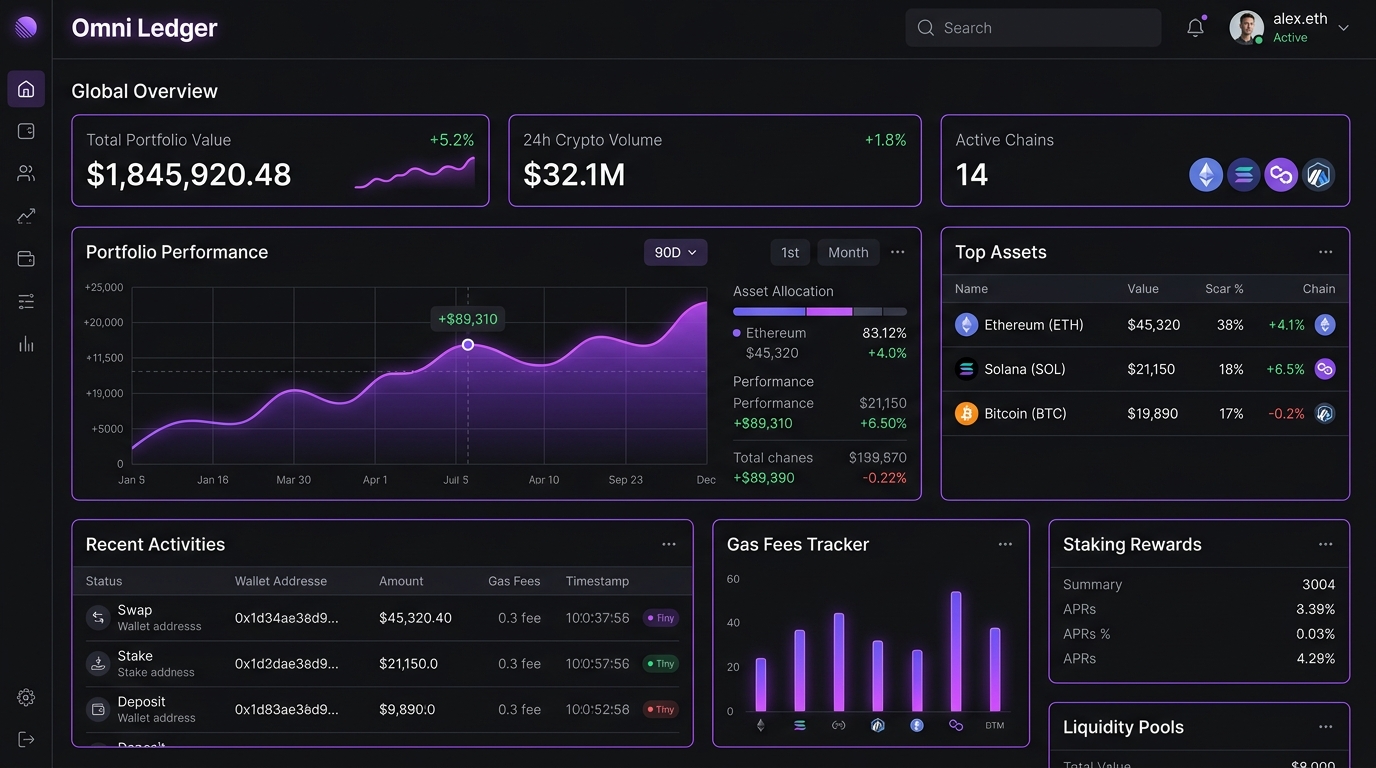The width and height of the screenshot is (1376, 768).
Task: Open the users icon in the sidebar
Action: 26,173
